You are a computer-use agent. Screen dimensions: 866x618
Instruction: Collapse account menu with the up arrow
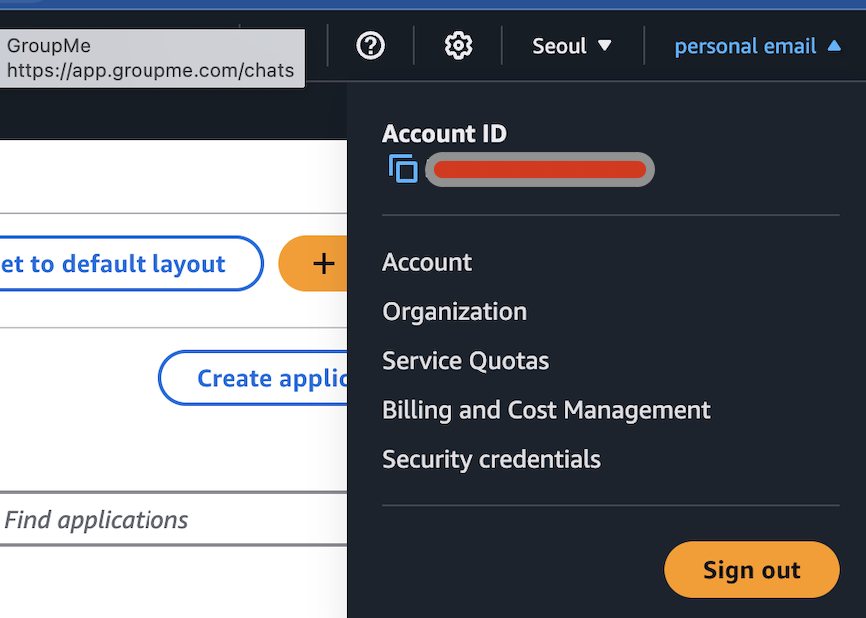click(x=835, y=46)
